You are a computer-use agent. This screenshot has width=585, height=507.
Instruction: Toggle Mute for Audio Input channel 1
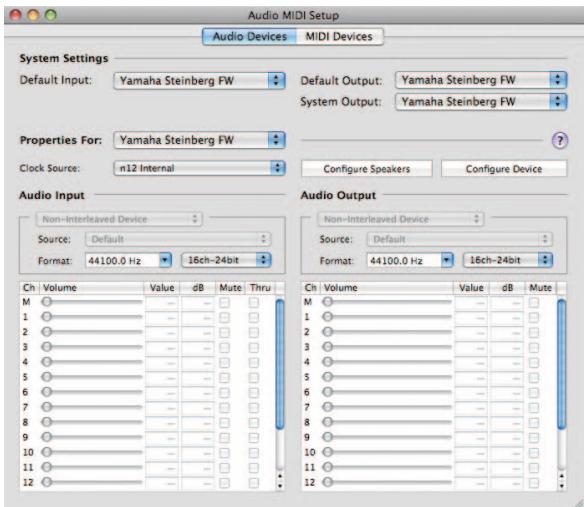[x=224, y=317]
